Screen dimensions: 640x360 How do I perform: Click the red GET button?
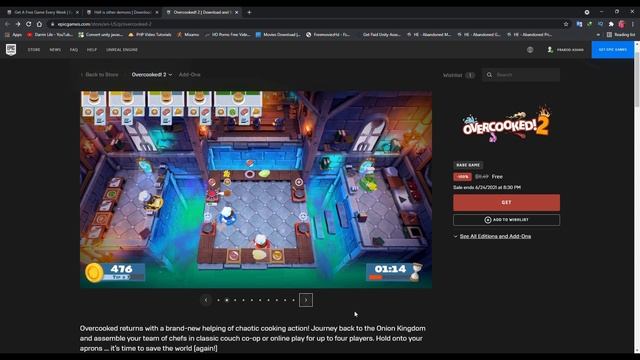click(x=506, y=202)
